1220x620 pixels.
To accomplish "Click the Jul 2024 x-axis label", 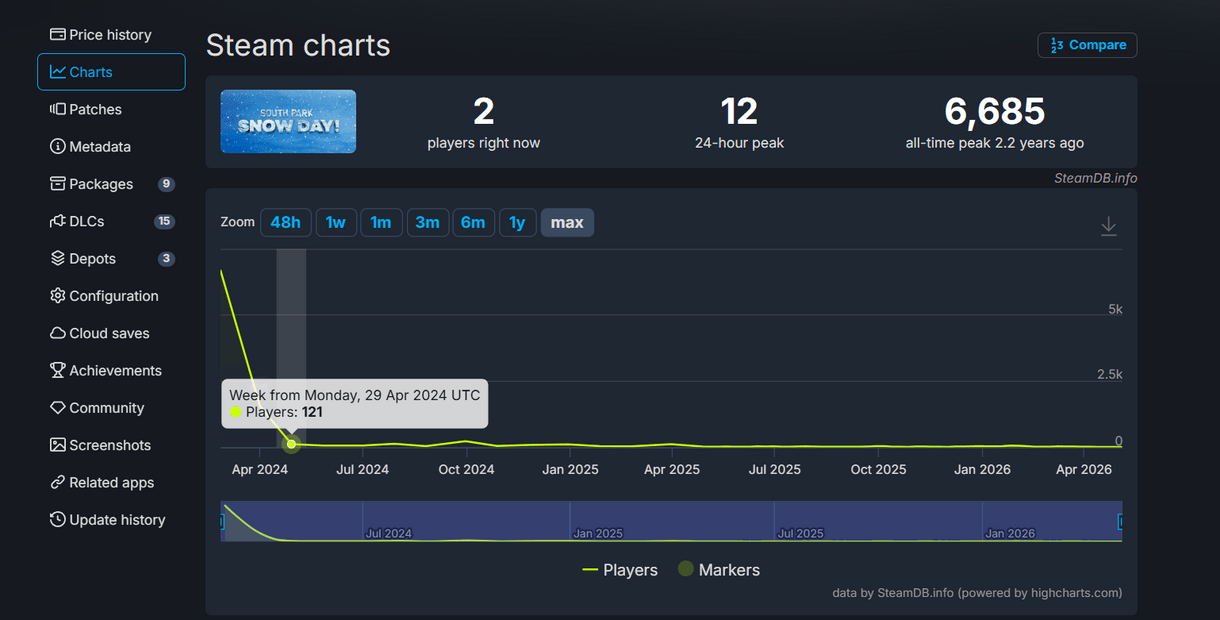I will pos(362,469).
